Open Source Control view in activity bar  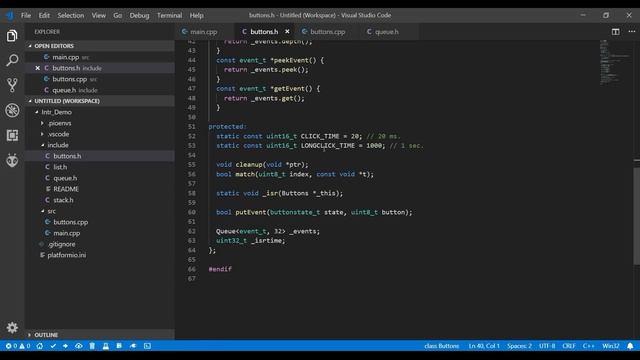click(x=12, y=85)
